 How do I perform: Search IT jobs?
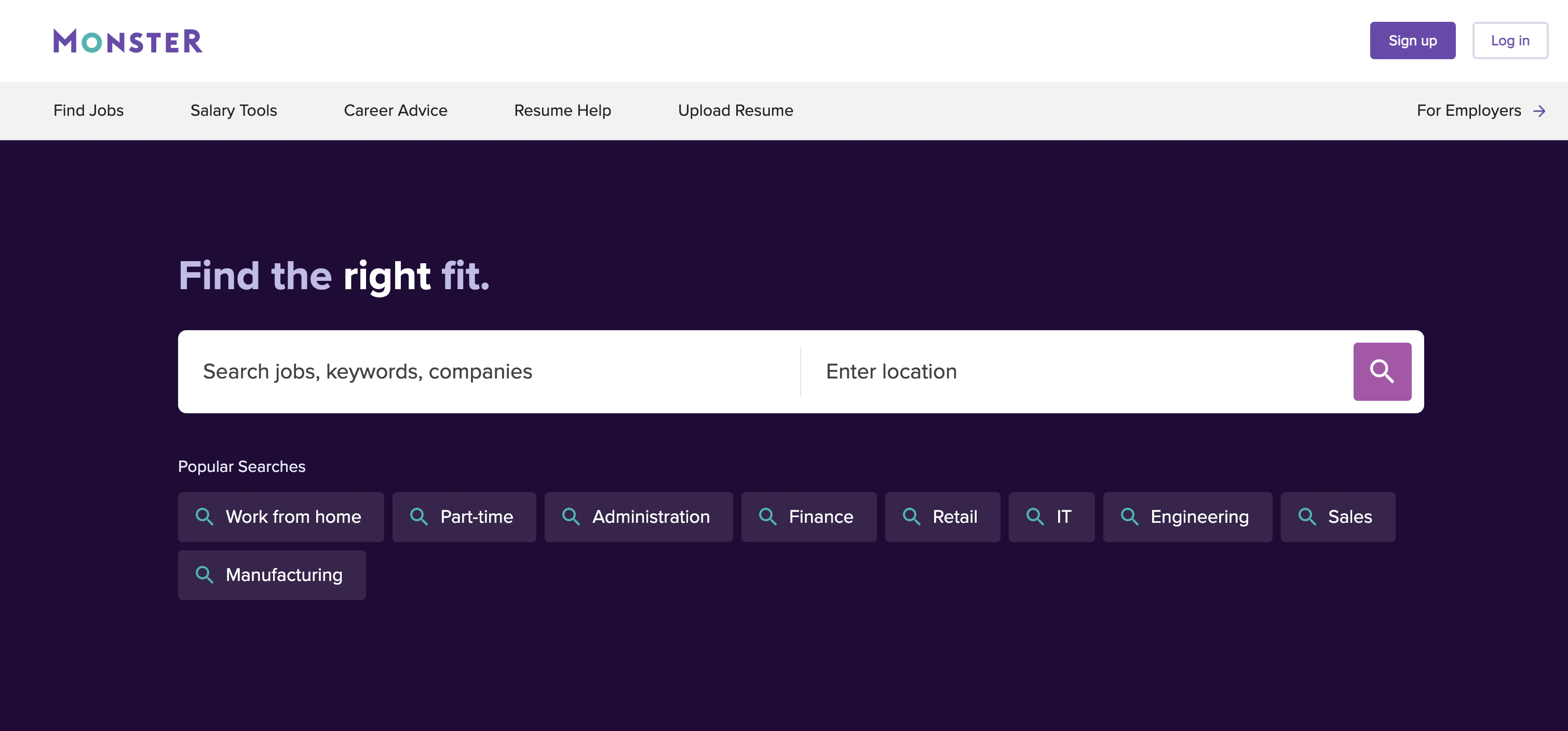click(x=1051, y=517)
